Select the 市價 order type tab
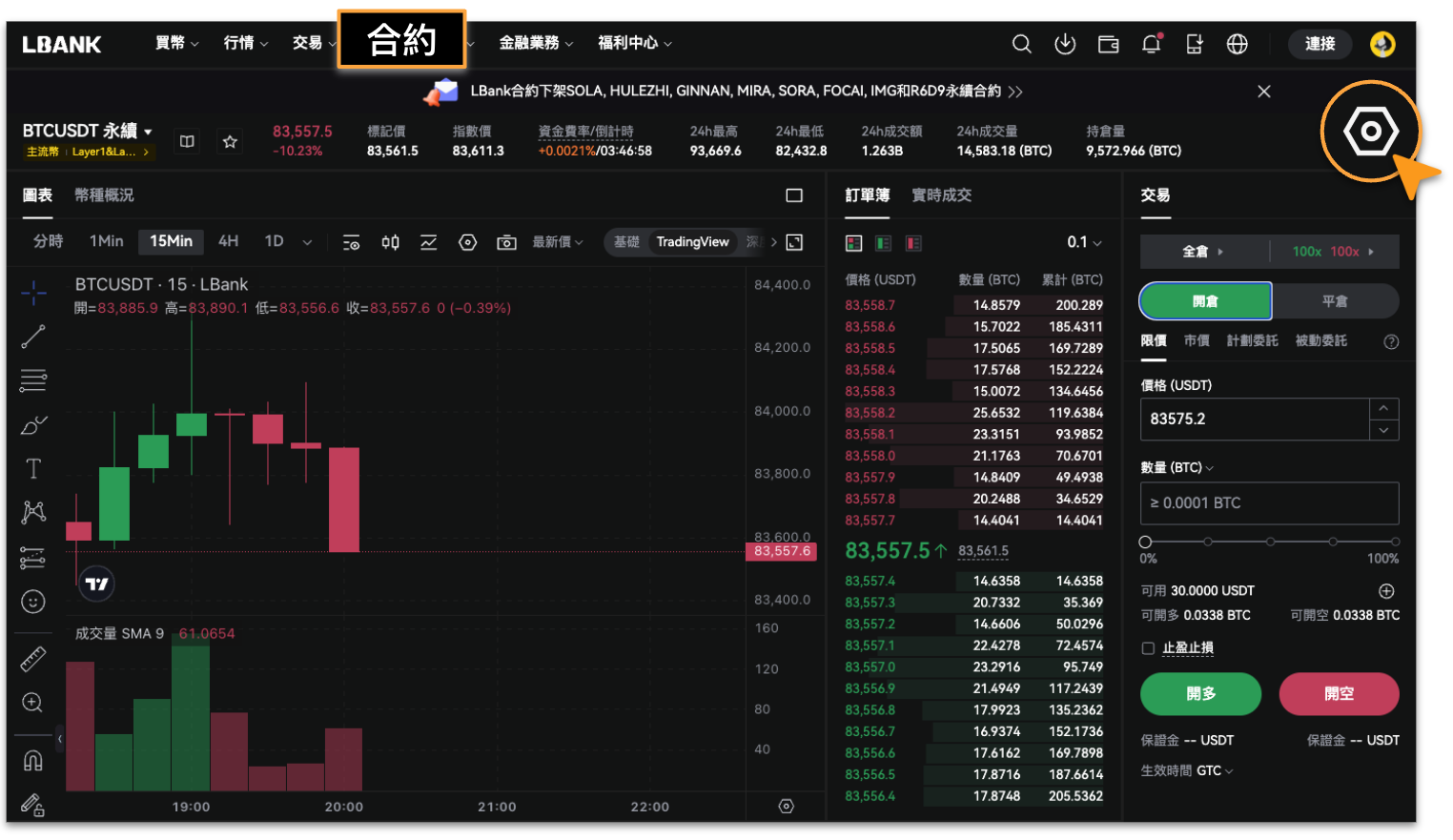Viewport: 1453px width, 840px height. click(x=1197, y=341)
